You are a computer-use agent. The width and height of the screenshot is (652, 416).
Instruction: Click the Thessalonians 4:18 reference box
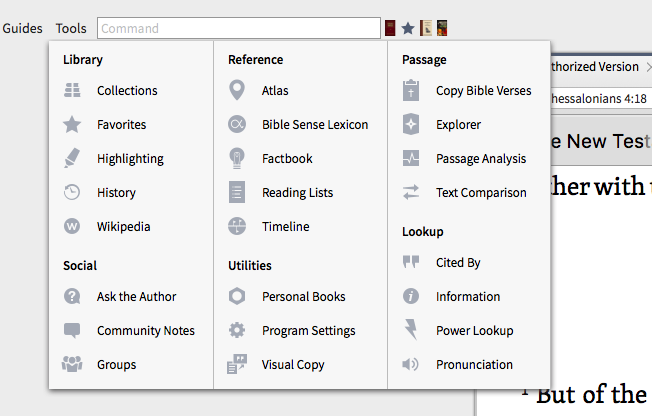[590, 99]
